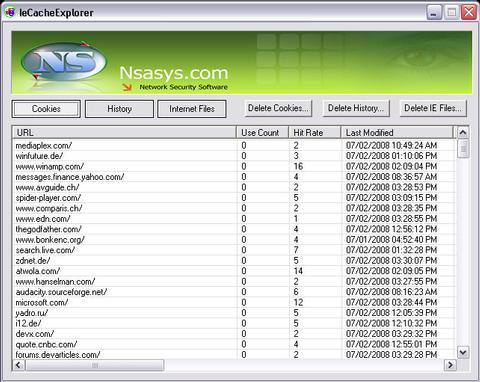Click the vertical scrollbar down arrow
Viewport: 480px width, 382px height.
[463, 352]
